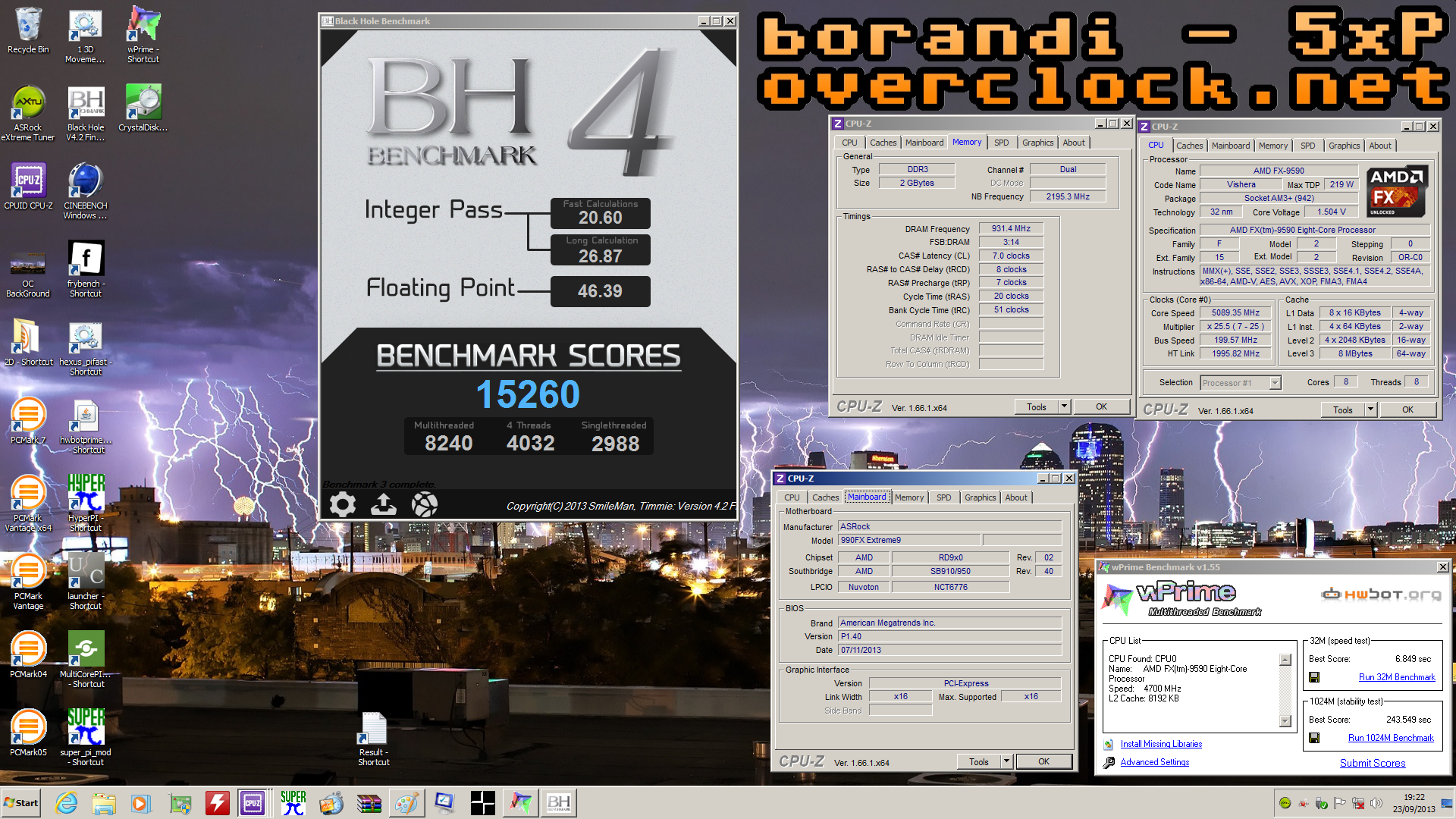The image size is (1456, 819).
Task: Click Submit Scores link in wPrime
Action: click(x=1372, y=763)
